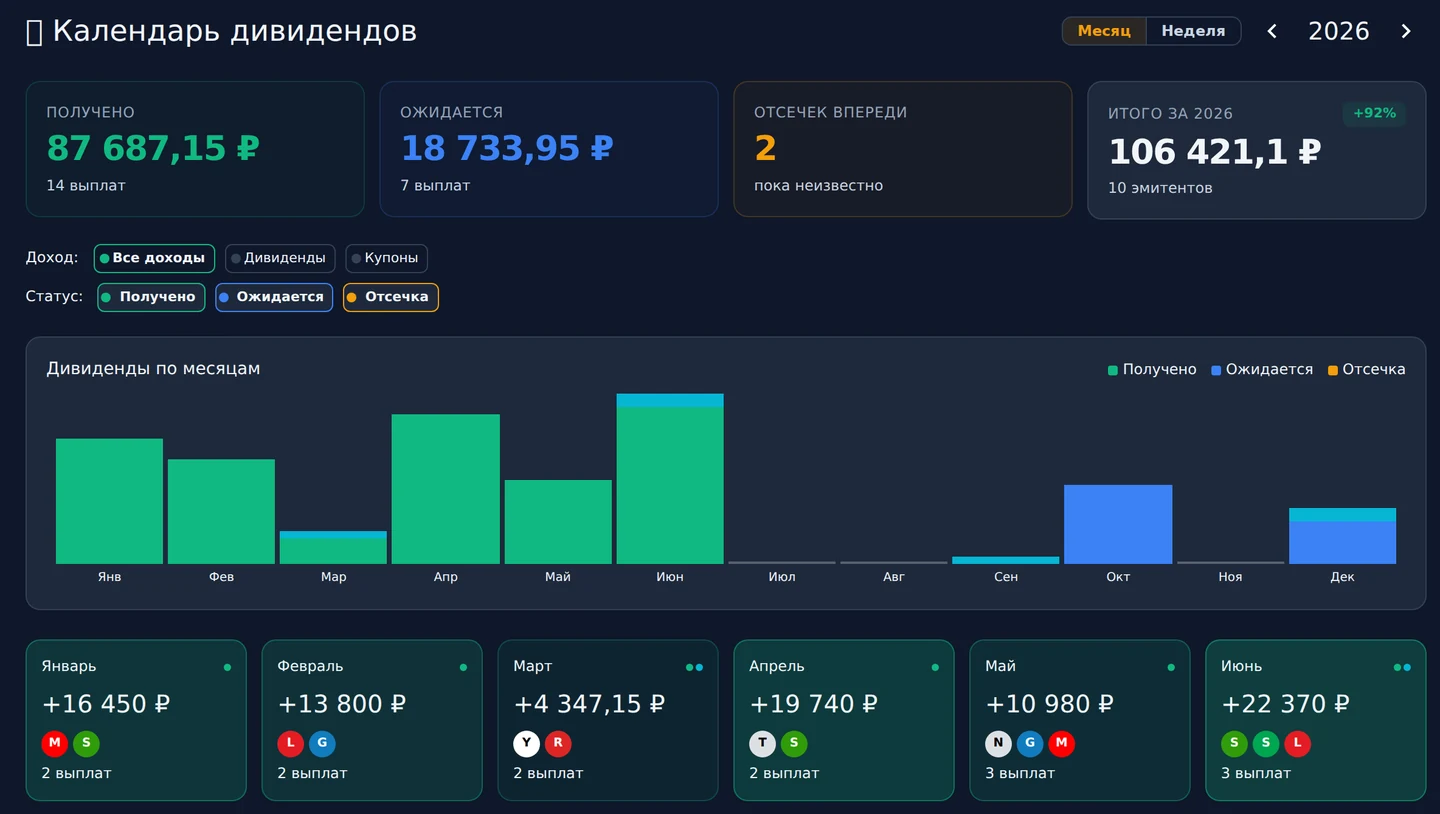Click the L ticker badge in Февраль card
Viewport: 1440px width, 814px height.
click(x=291, y=743)
